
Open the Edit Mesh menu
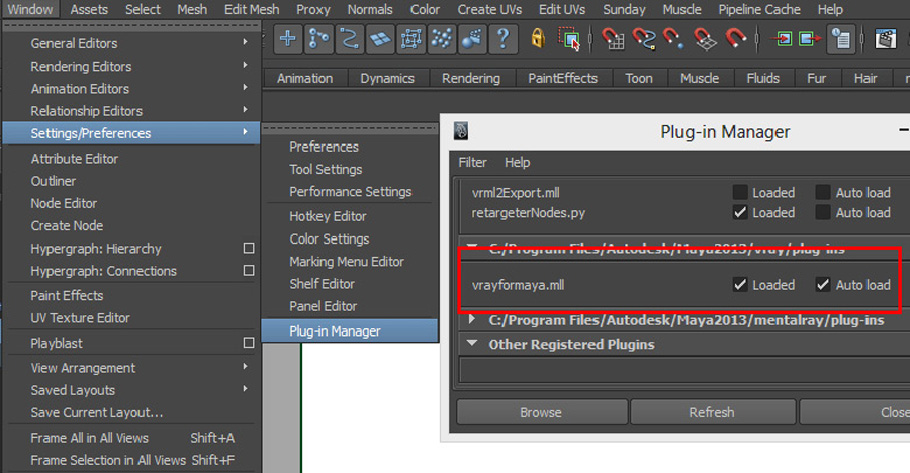[251, 10]
